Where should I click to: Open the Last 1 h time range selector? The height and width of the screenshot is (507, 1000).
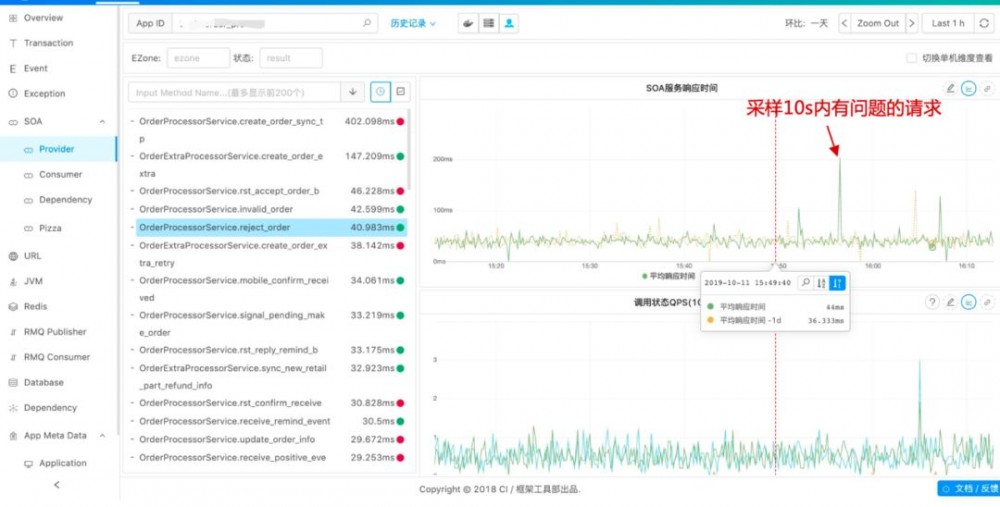click(947, 23)
